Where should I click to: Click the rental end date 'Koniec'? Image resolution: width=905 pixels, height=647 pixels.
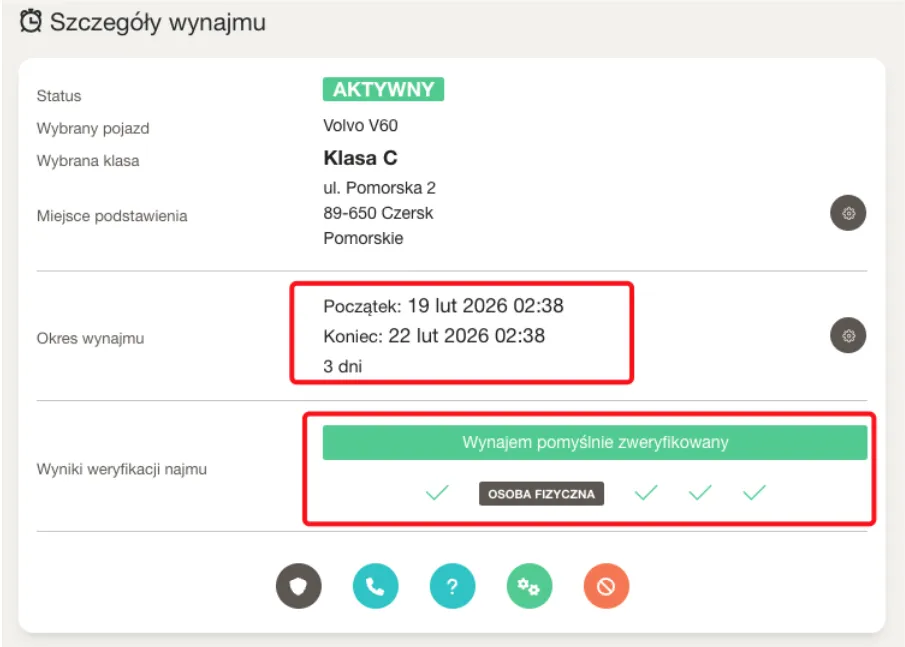[x=434, y=336]
